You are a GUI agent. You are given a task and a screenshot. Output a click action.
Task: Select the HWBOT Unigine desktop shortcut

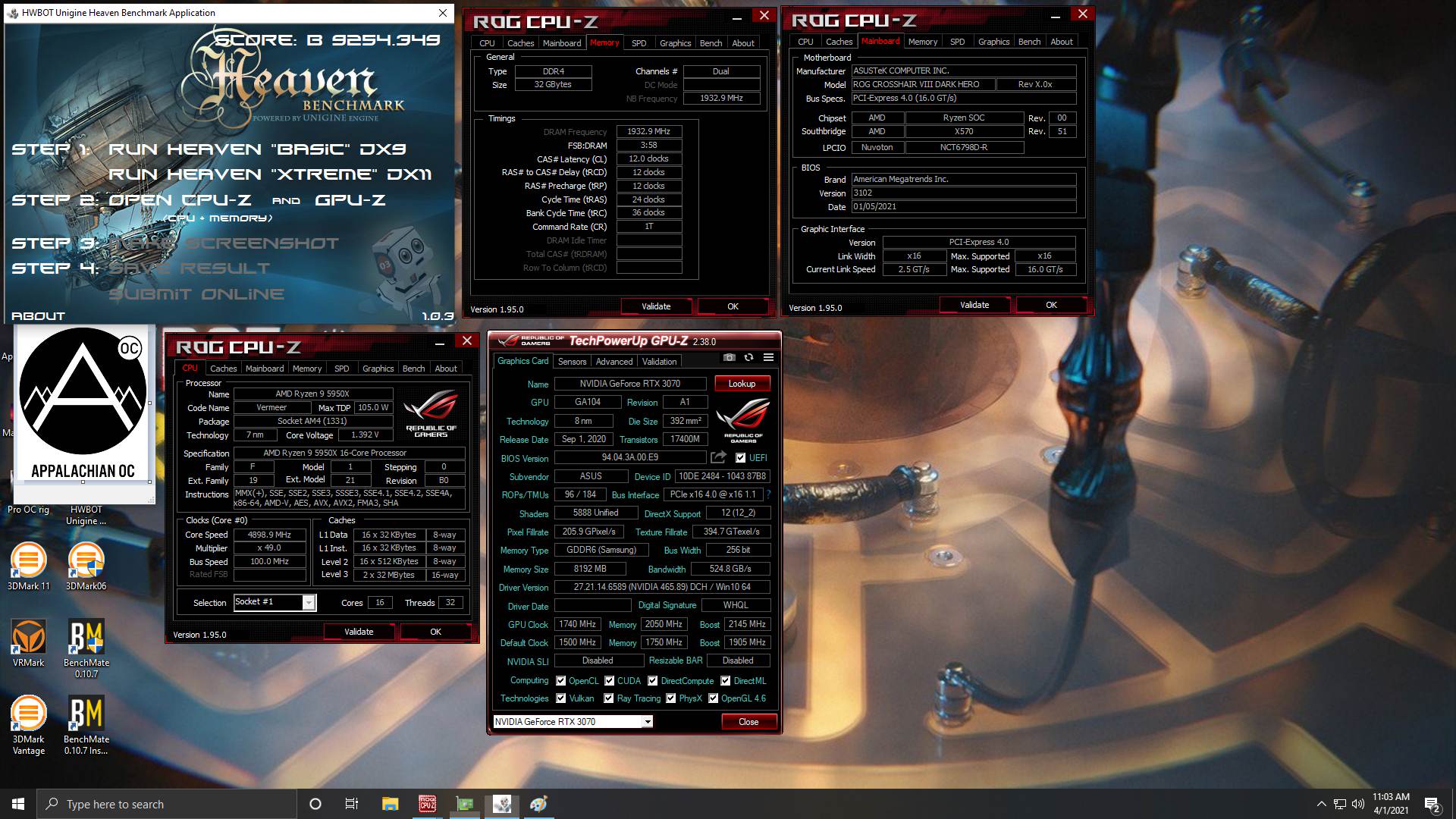click(x=86, y=515)
